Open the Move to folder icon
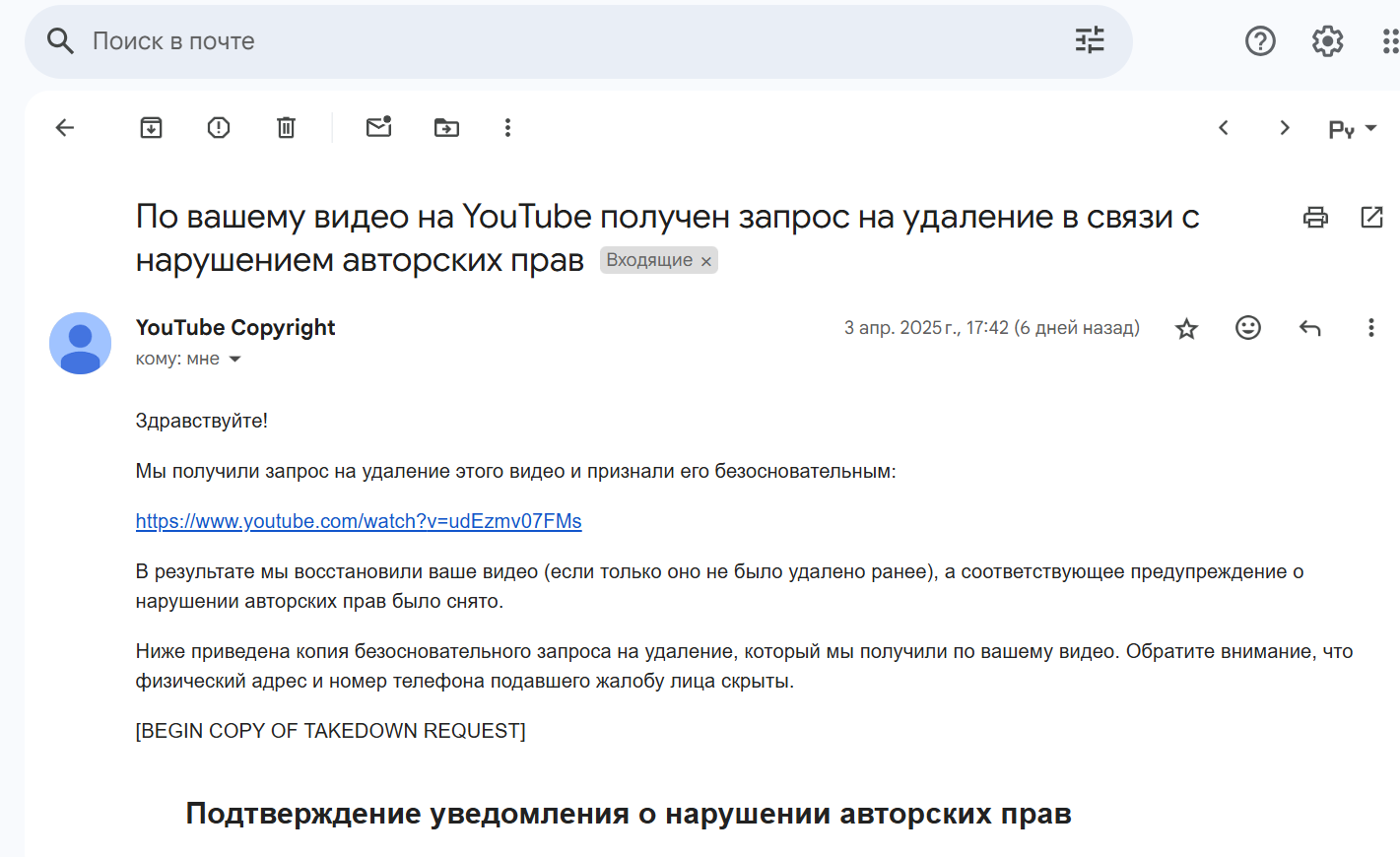Screen dimensions: 1400x857 pyautogui.click(x=446, y=128)
